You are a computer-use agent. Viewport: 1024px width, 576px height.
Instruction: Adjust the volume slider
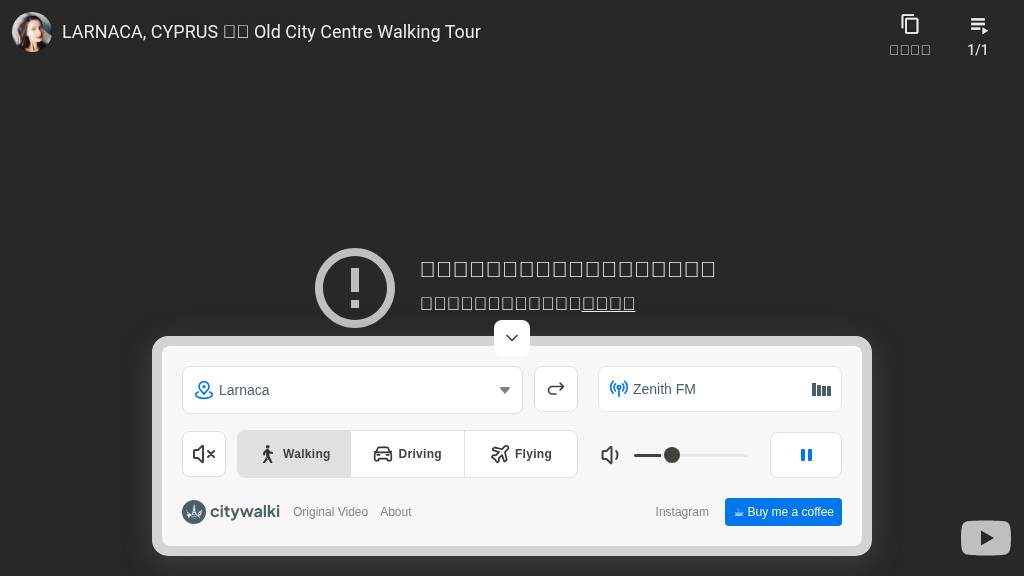[x=672, y=455]
